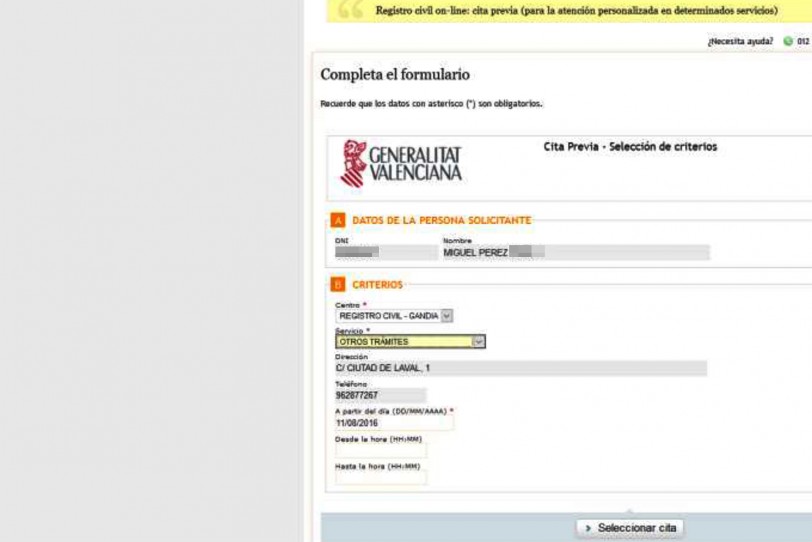Click the 'Recuerde que los datos con asterisco' note
The height and width of the screenshot is (542, 812).
point(431,104)
